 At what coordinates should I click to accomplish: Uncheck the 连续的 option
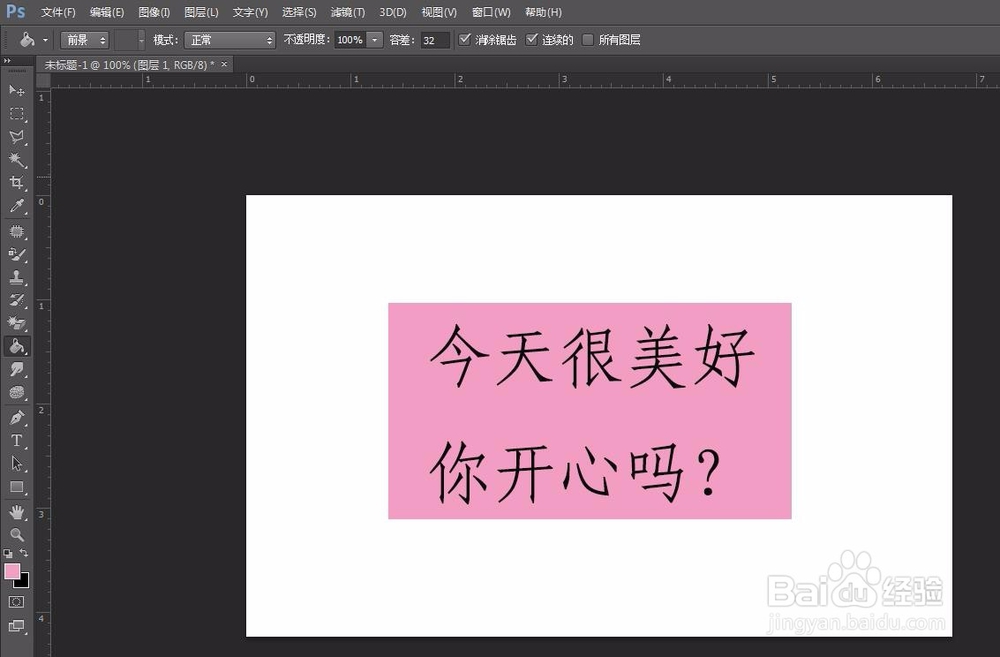click(533, 40)
